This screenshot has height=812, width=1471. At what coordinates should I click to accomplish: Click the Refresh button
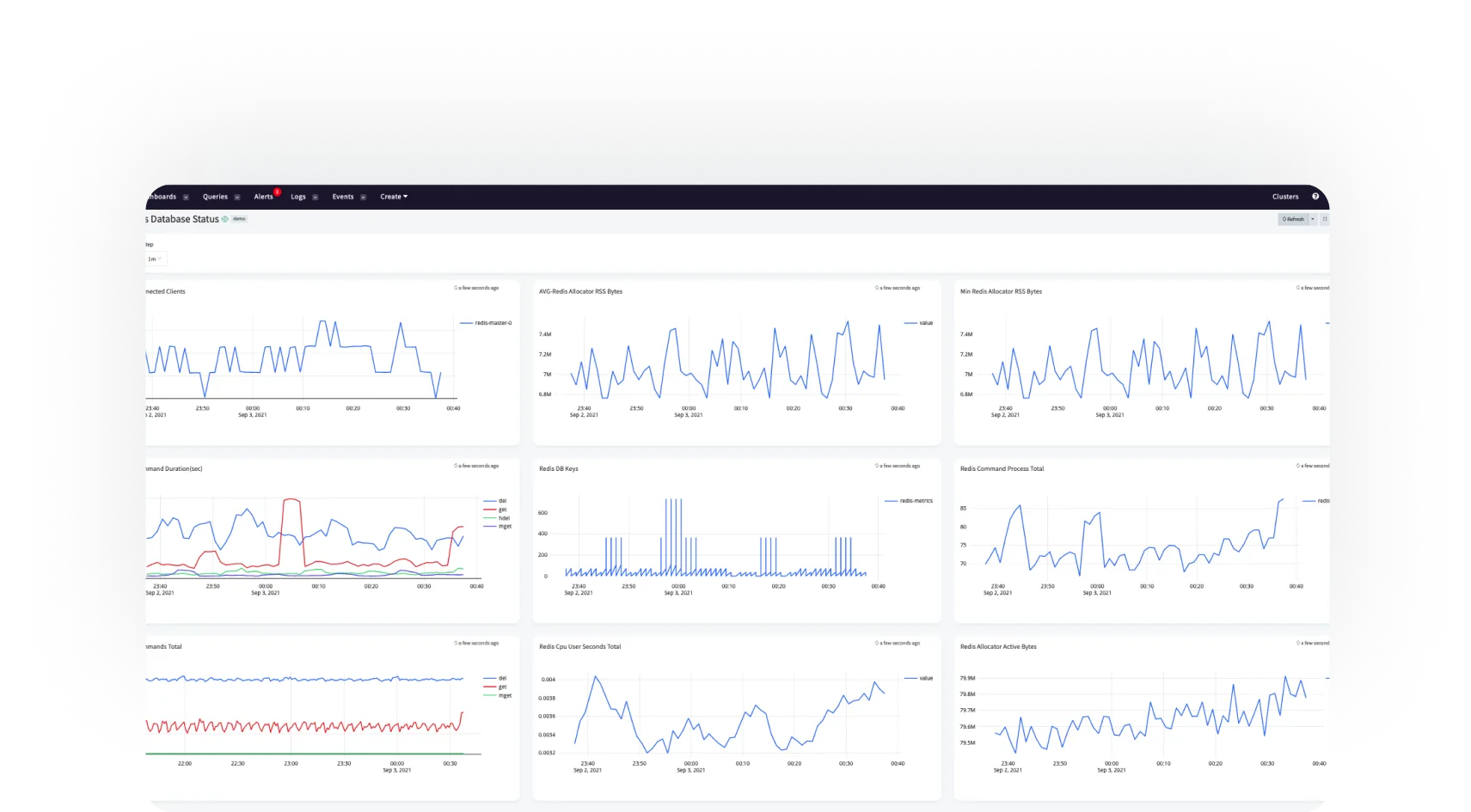click(1293, 219)
